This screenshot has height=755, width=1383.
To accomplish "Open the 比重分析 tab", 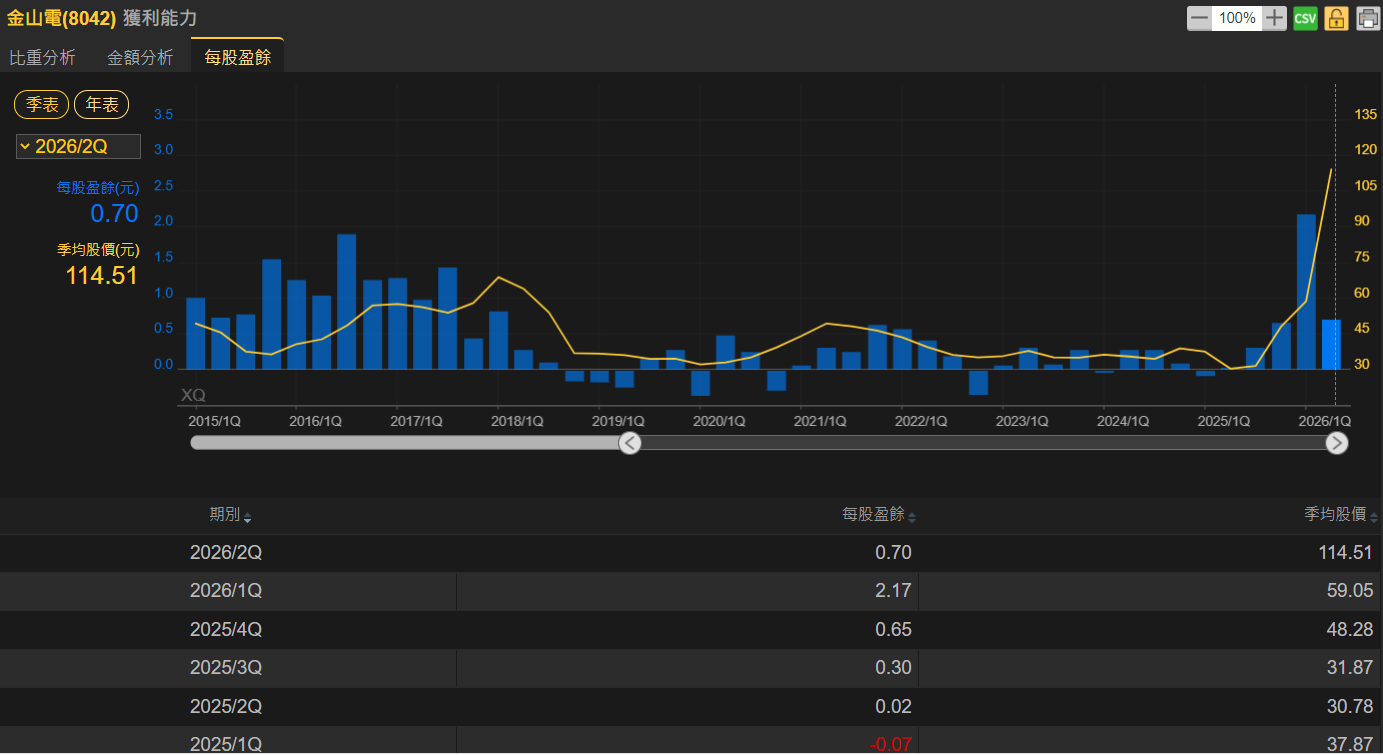I will click(x=42, y=57).
